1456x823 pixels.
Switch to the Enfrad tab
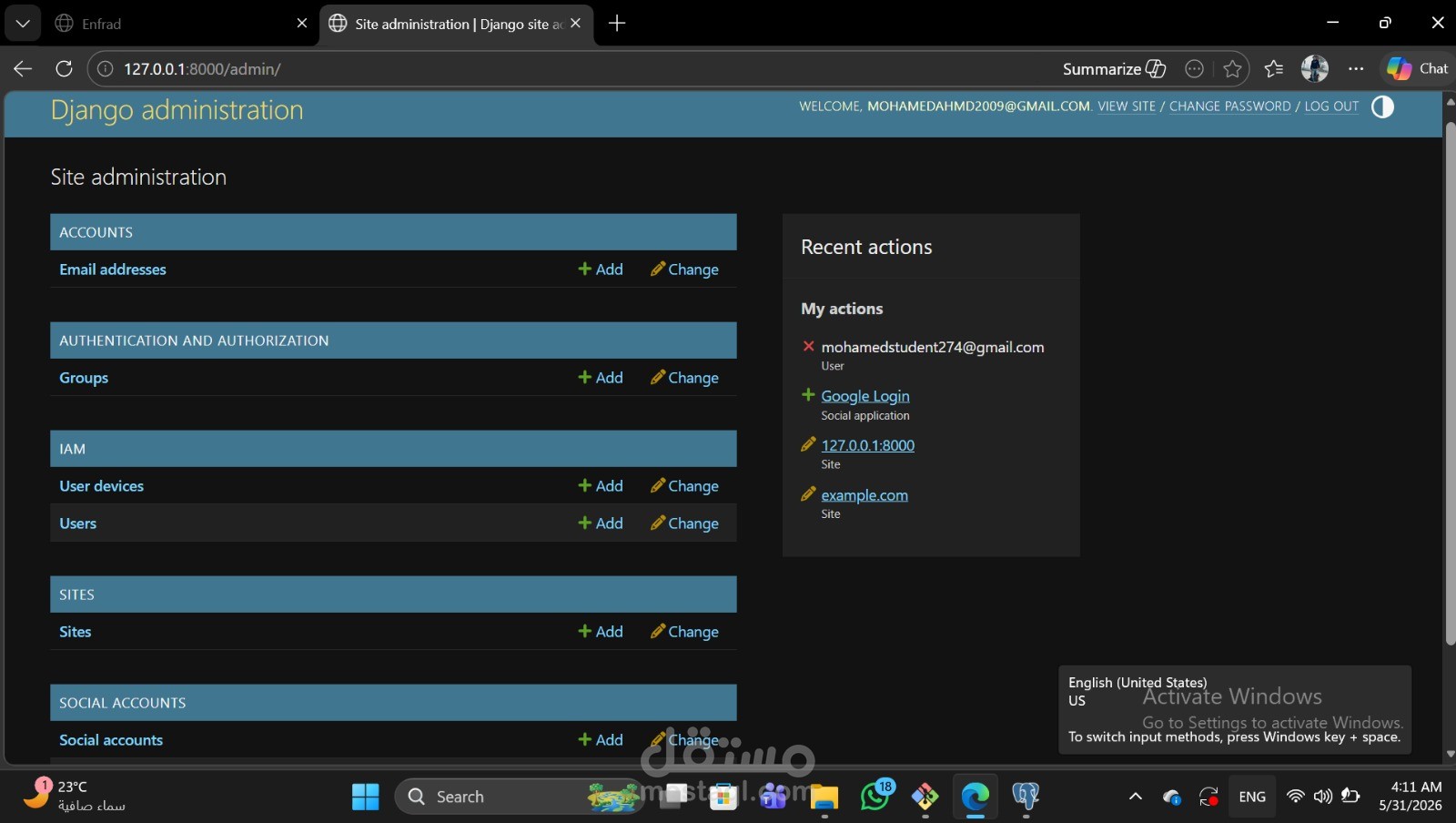[x=180, y=24]
